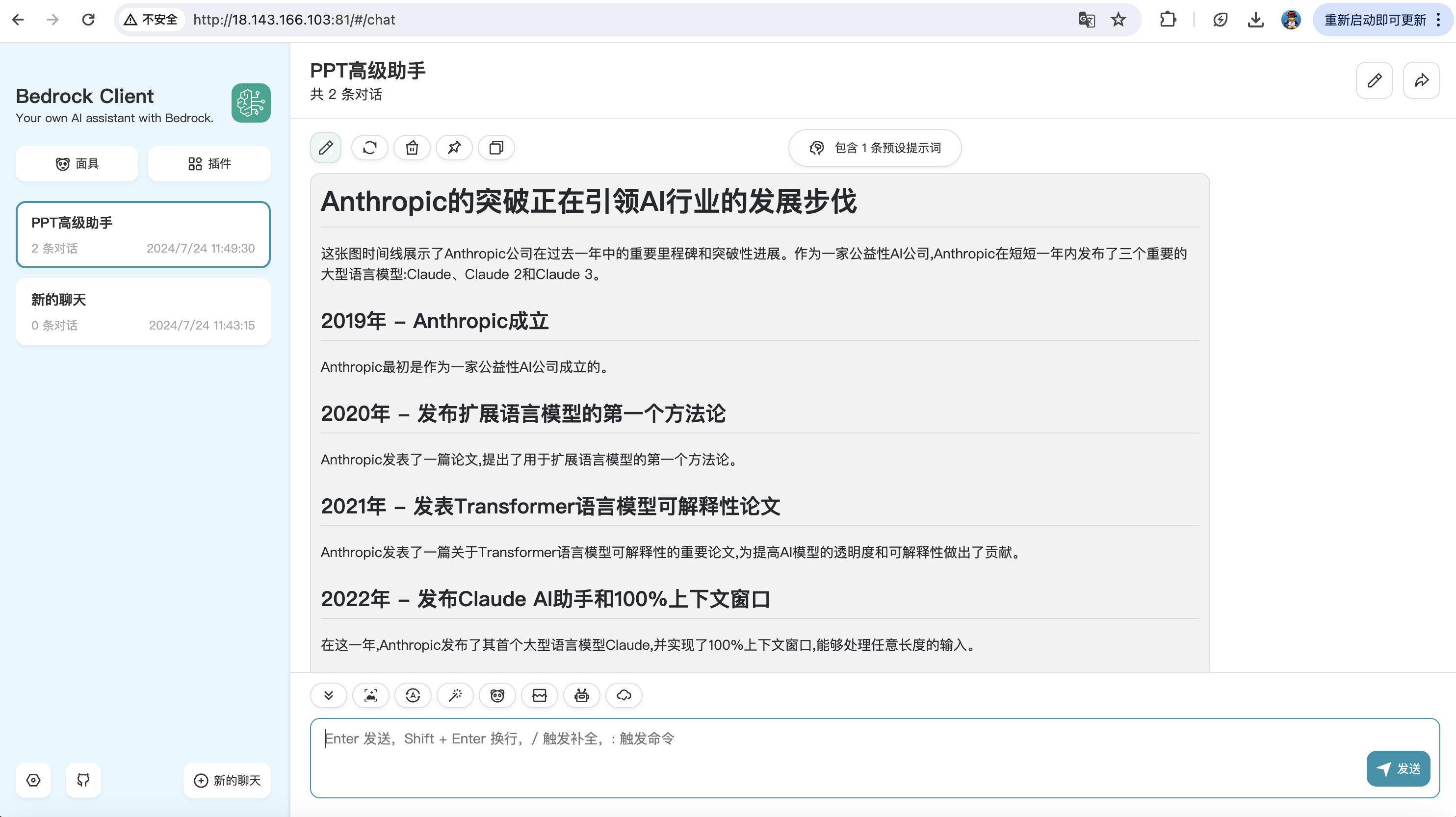The height and width of the screenshot is (817, 1456).
Task: Open the GitHub link icon in sidebar
Action: pyautogui.click(x=83, y=781)
